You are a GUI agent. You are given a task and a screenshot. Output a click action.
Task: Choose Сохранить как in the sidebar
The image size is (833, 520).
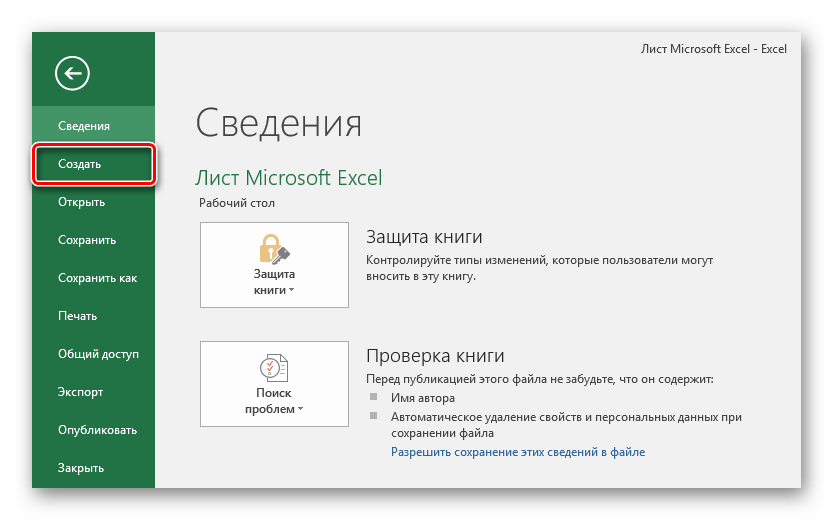click(x=94, y=278)
